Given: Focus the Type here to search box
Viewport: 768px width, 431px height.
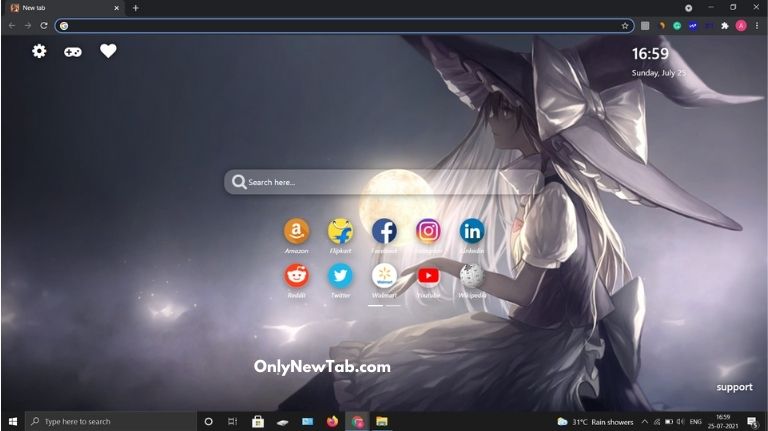Looking at the screenshot, I should tap(111, 421).
